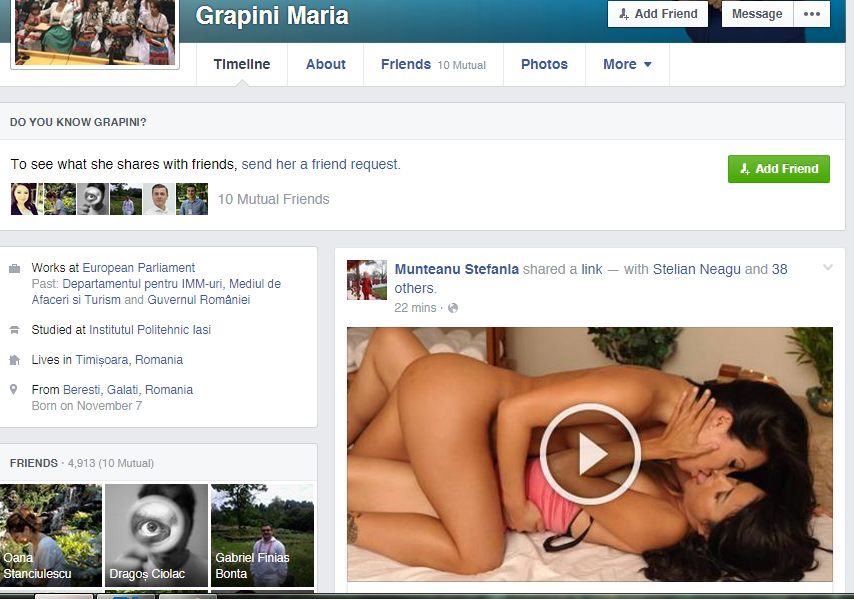
Task: Open Dragoș Ciolac friend tile
Action: click(156, 535)
